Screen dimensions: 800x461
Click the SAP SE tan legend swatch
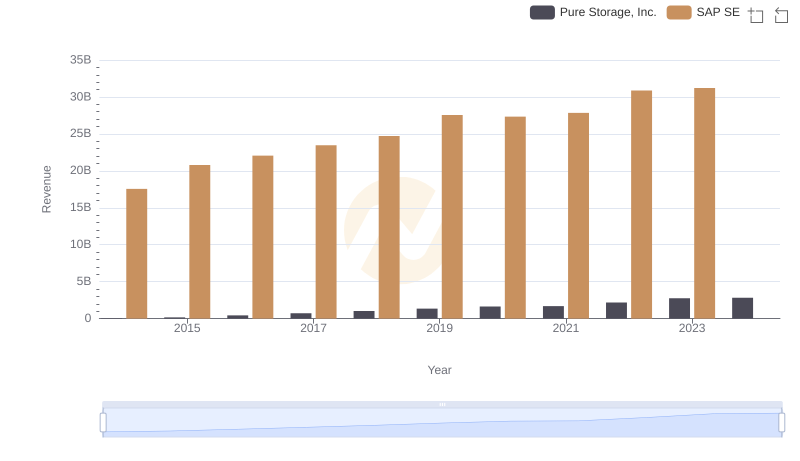coord(679,12)
